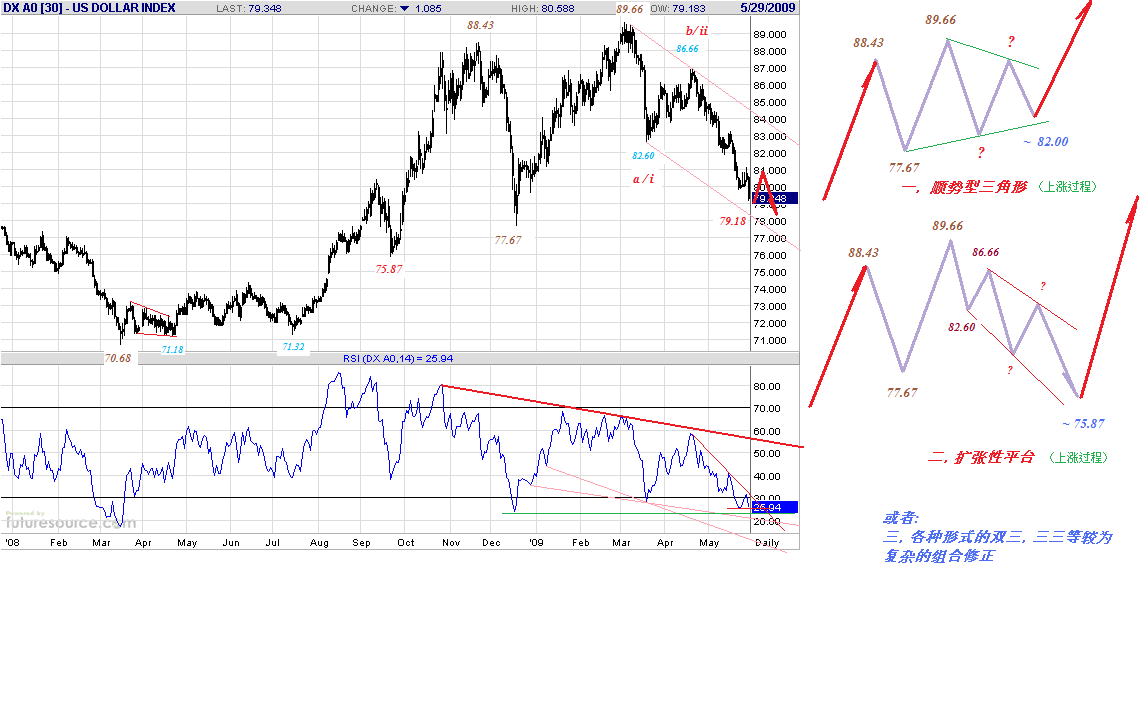This screenshot has height=704, width=1141.
Task: Click the line 三, 各种形式的双三, 三三等较为
Action: 998,537
